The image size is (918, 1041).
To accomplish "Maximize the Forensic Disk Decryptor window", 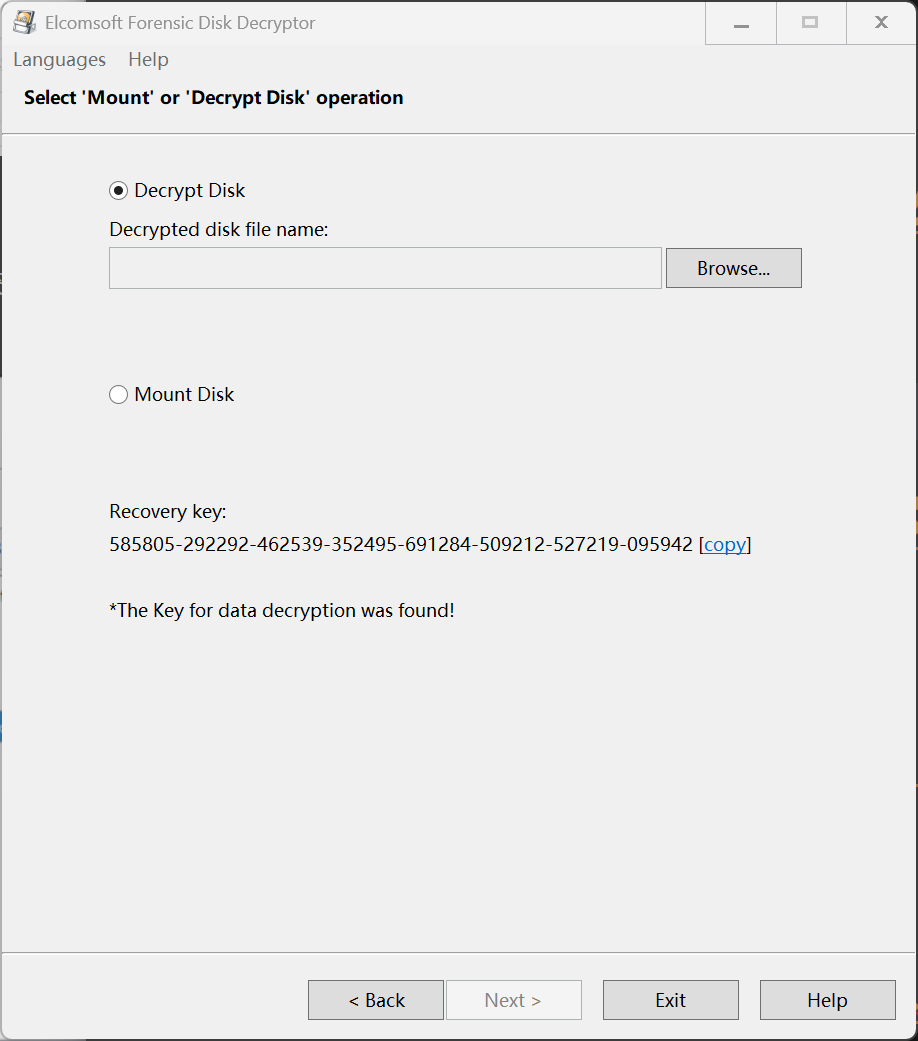I will pos(810,23).
